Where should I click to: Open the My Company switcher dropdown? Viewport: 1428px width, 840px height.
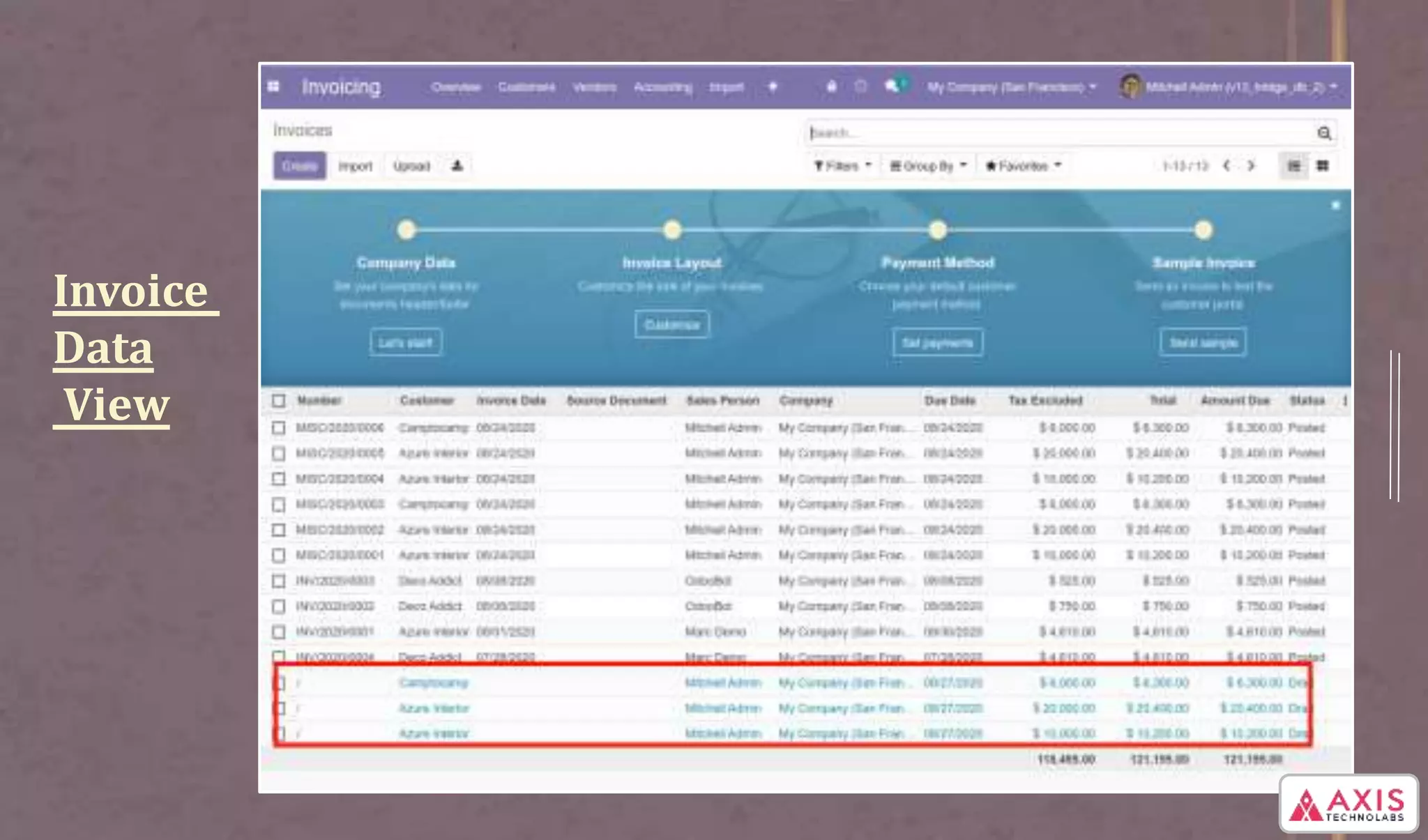(1012, 86)
